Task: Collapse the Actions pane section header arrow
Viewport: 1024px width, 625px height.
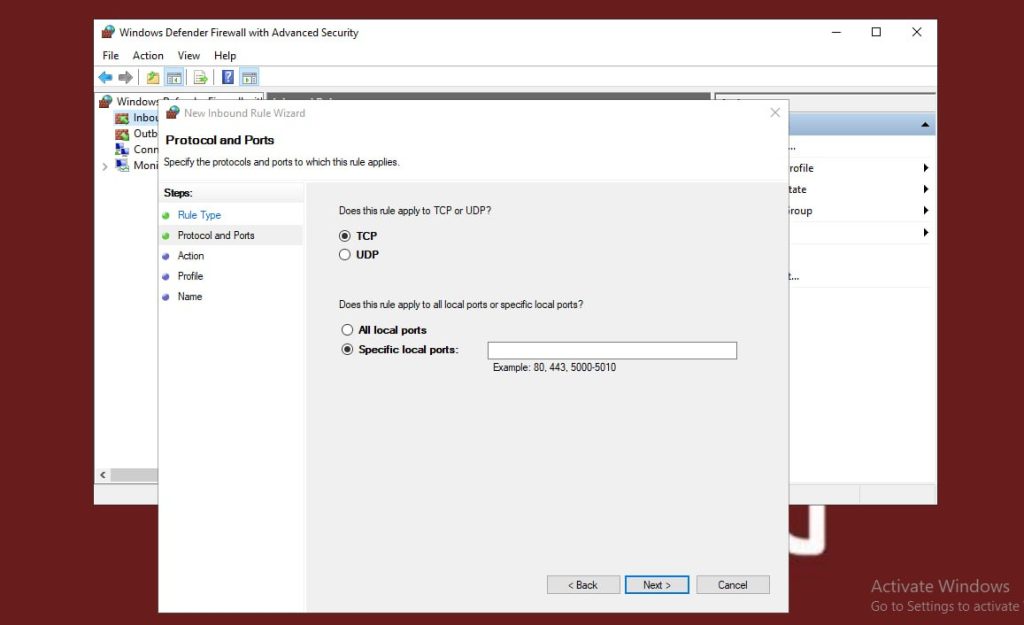Action: (925, 126)
